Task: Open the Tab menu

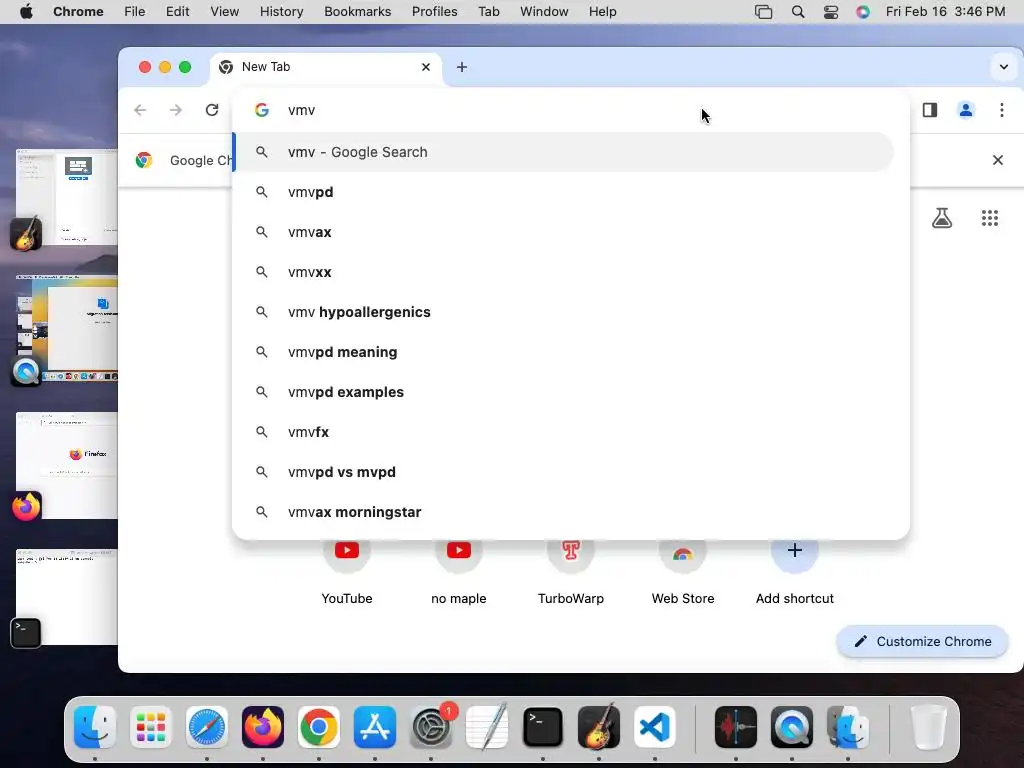Action: coord(488,12)
